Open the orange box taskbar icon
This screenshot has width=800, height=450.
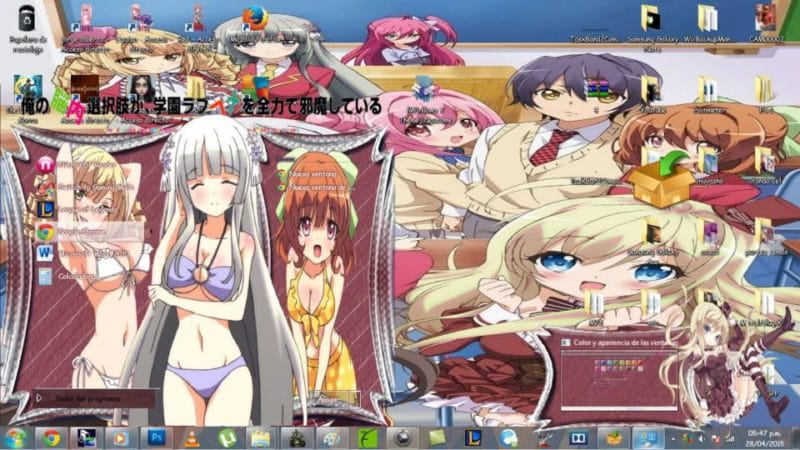click(x=613, y=438)
